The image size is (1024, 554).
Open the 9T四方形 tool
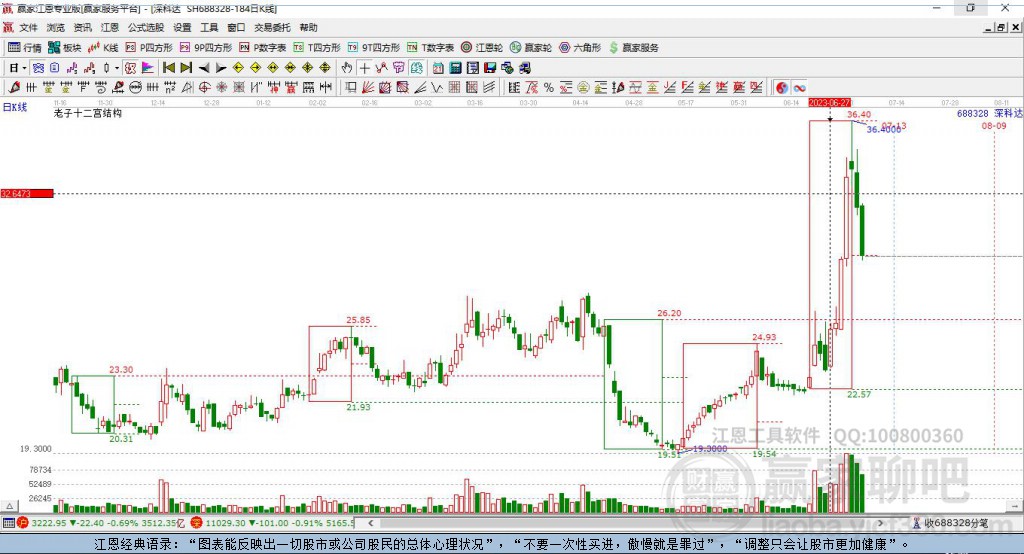tap(374, 48)
